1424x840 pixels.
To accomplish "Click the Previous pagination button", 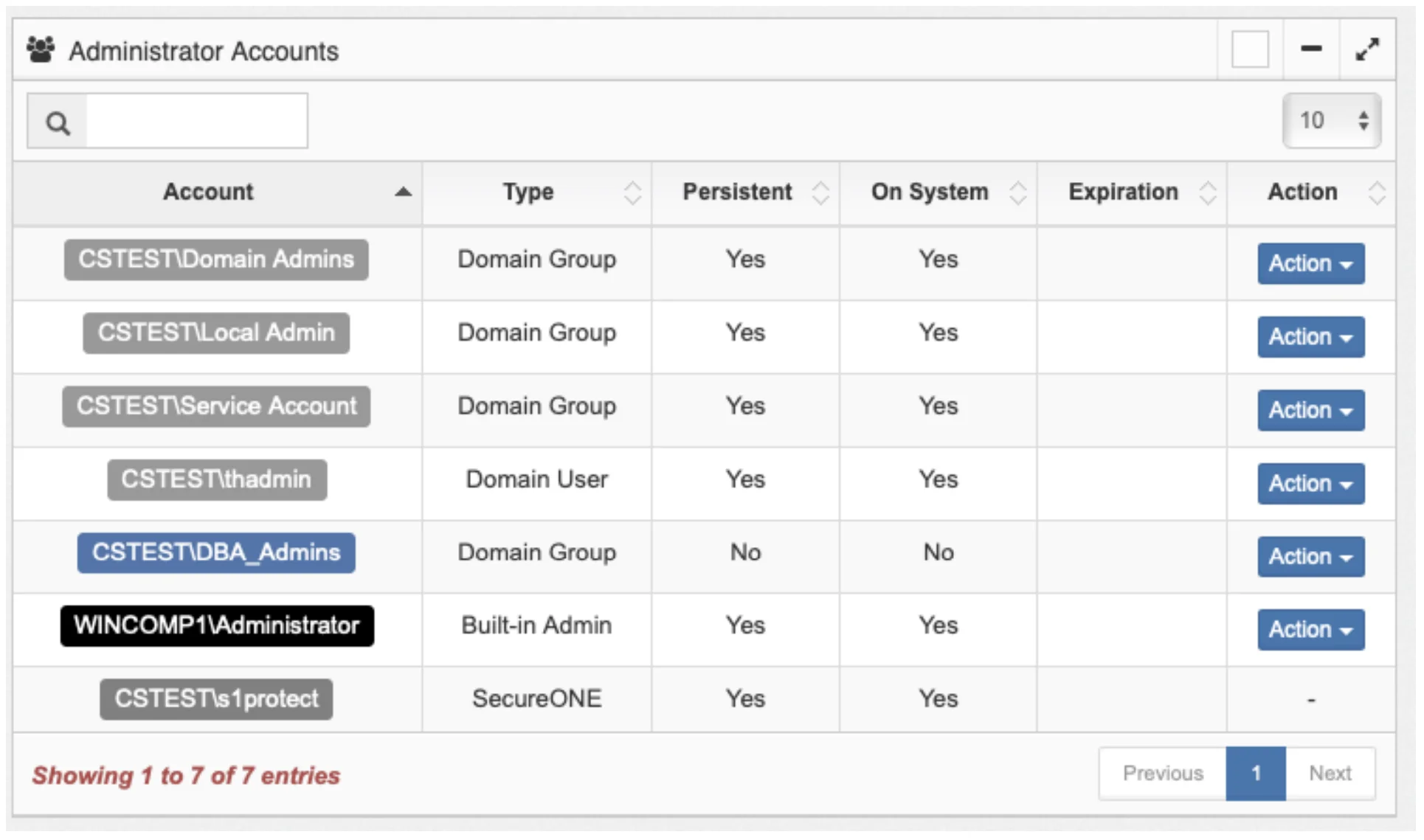I will point(1162,773).
